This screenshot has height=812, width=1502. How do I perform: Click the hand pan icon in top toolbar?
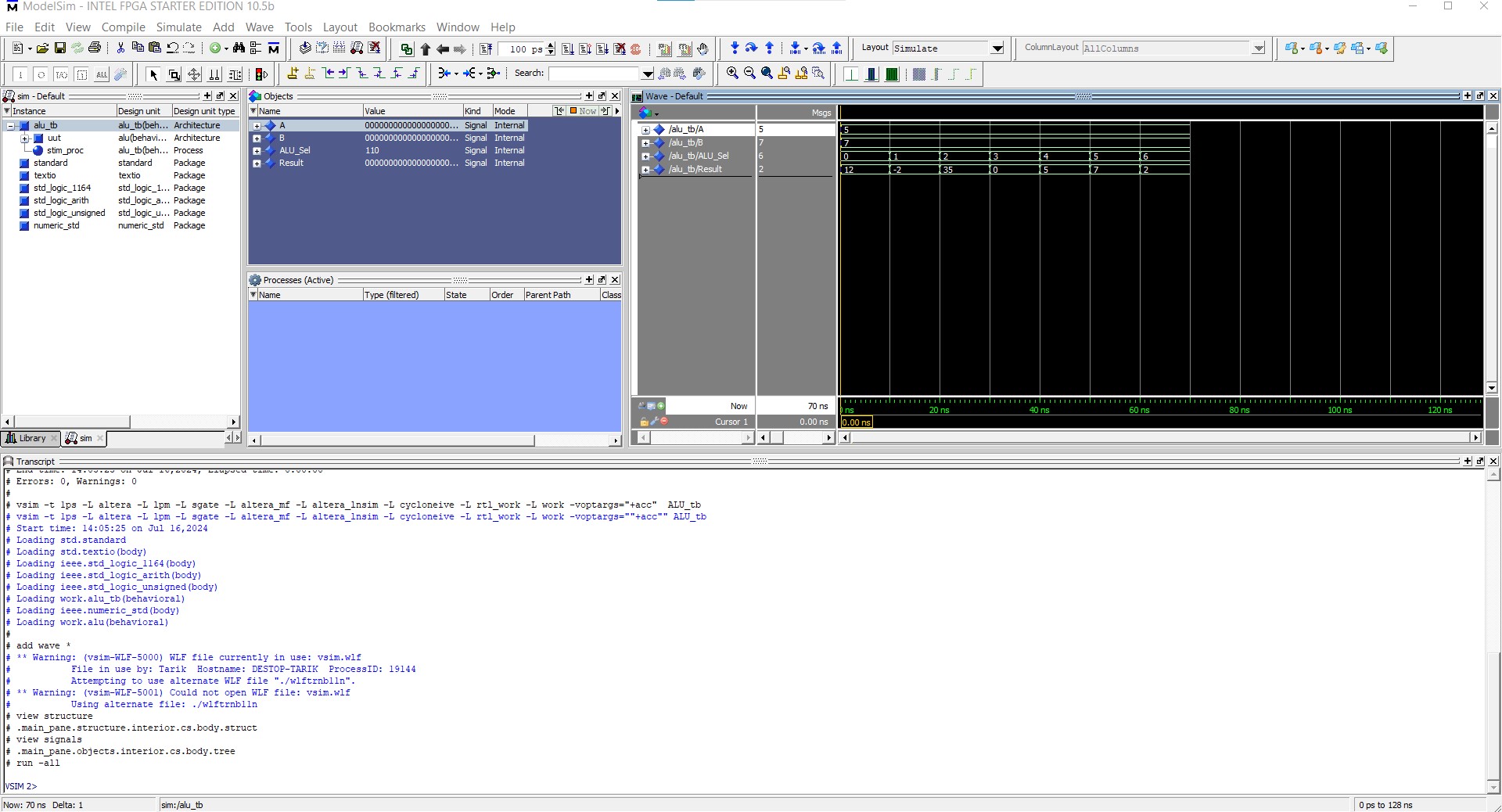[702, 49]
